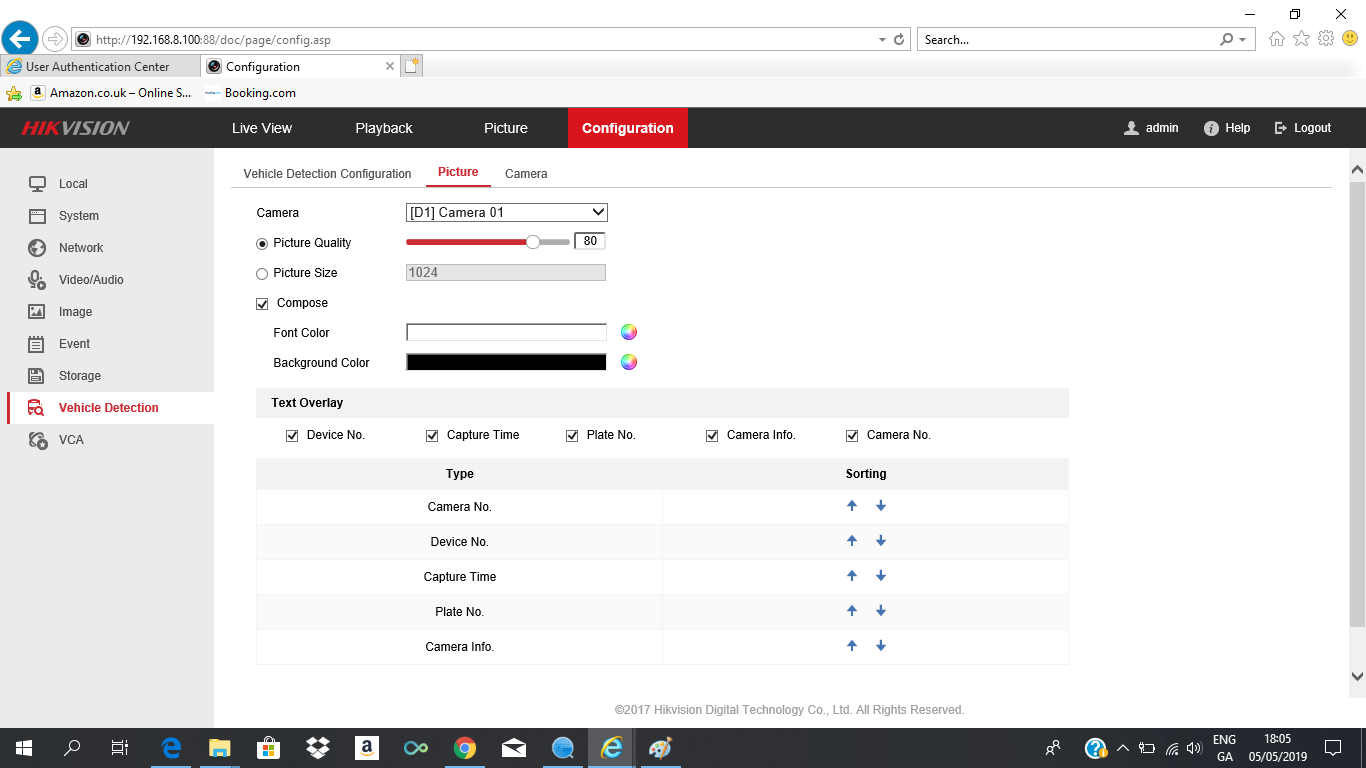Image resolution: width=1366 pixels, height=768 pixels.
Task: Click the Logout link
Action: coord(1302,128)
